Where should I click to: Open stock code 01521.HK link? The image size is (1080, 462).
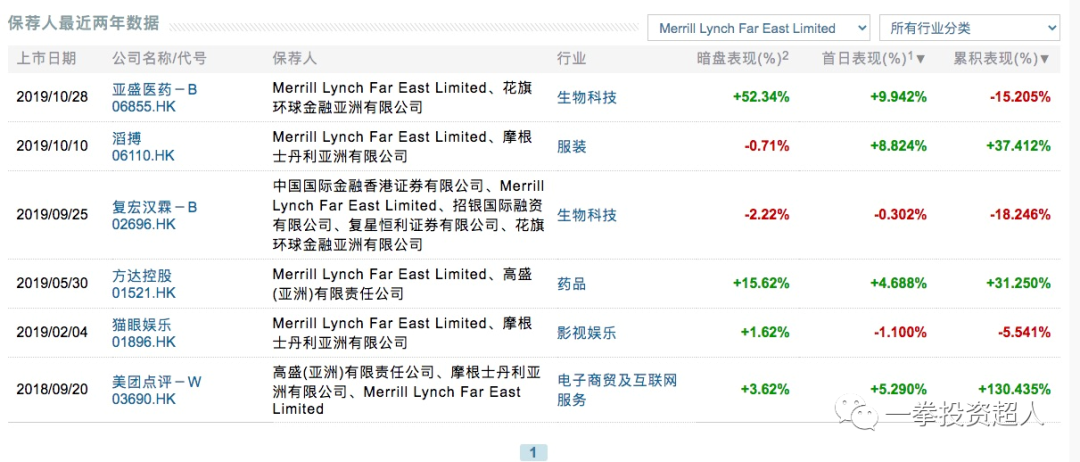point(144,293)
